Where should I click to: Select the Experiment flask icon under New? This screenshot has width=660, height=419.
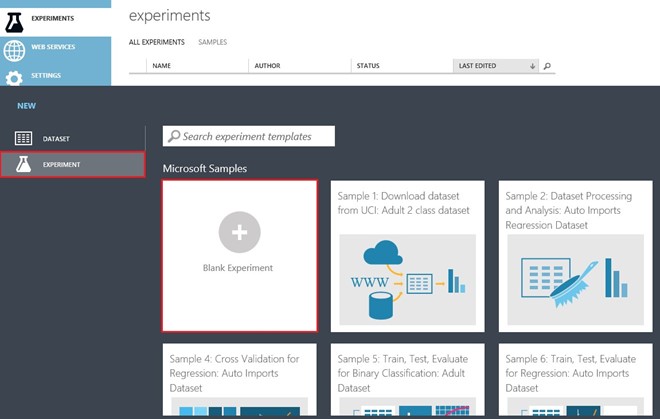point(24,164)
